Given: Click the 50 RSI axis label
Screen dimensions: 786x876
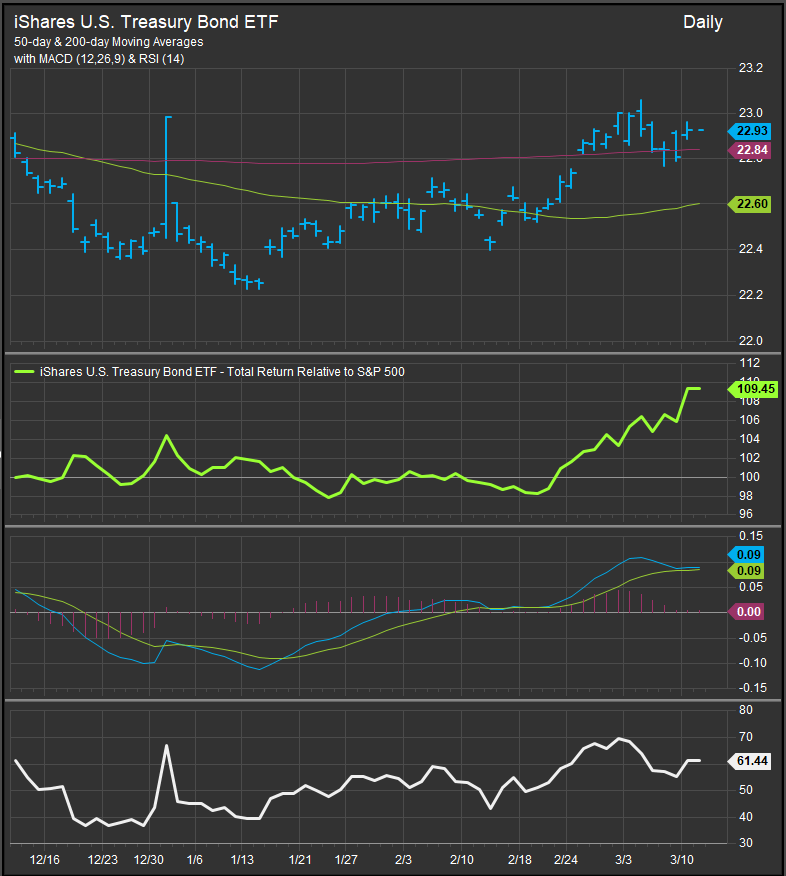Looking at the screenshot, I should tap(746, 790).
